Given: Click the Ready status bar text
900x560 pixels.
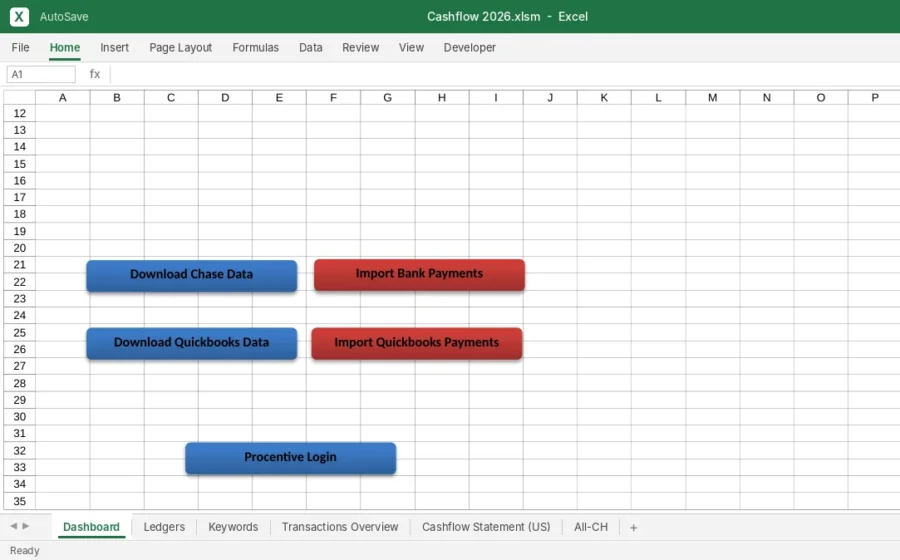Looking at the screenshot, I should 25,550.
